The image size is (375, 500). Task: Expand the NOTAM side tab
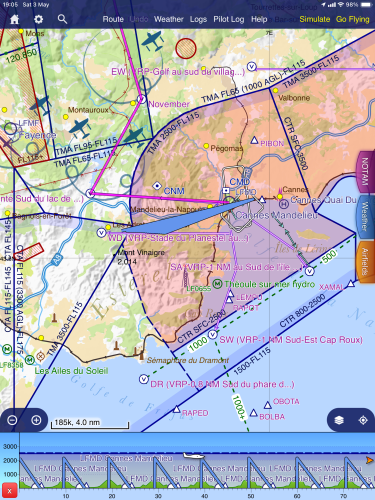[365, 172]
